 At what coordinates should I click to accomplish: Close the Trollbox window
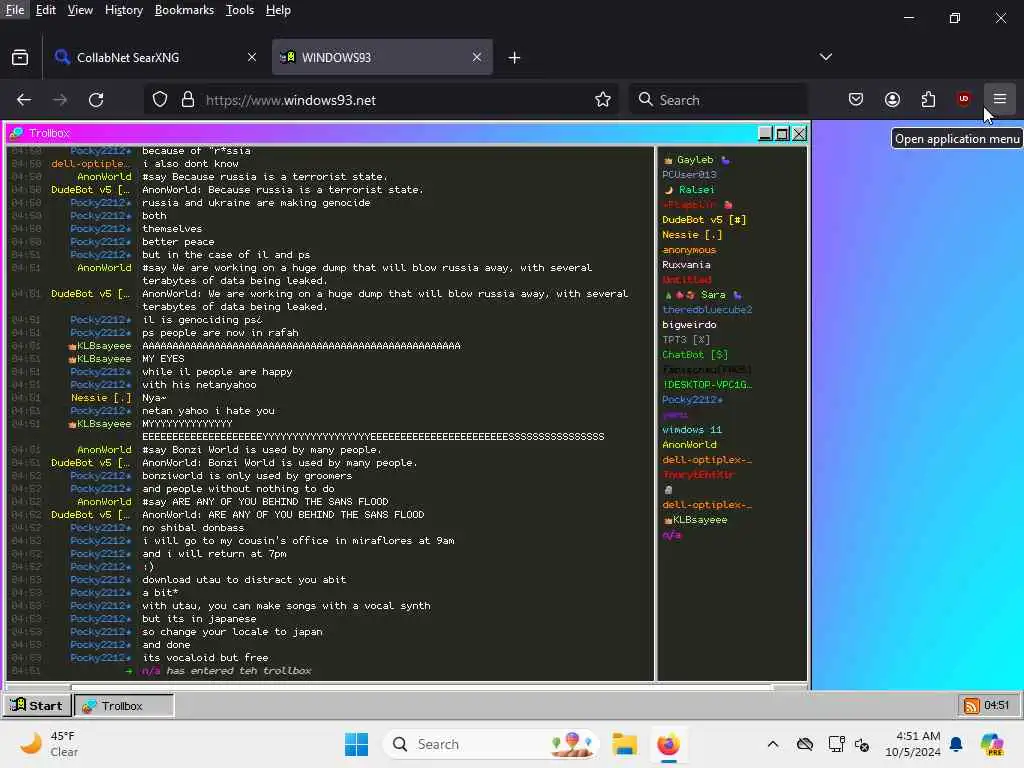tap(799, 133)
